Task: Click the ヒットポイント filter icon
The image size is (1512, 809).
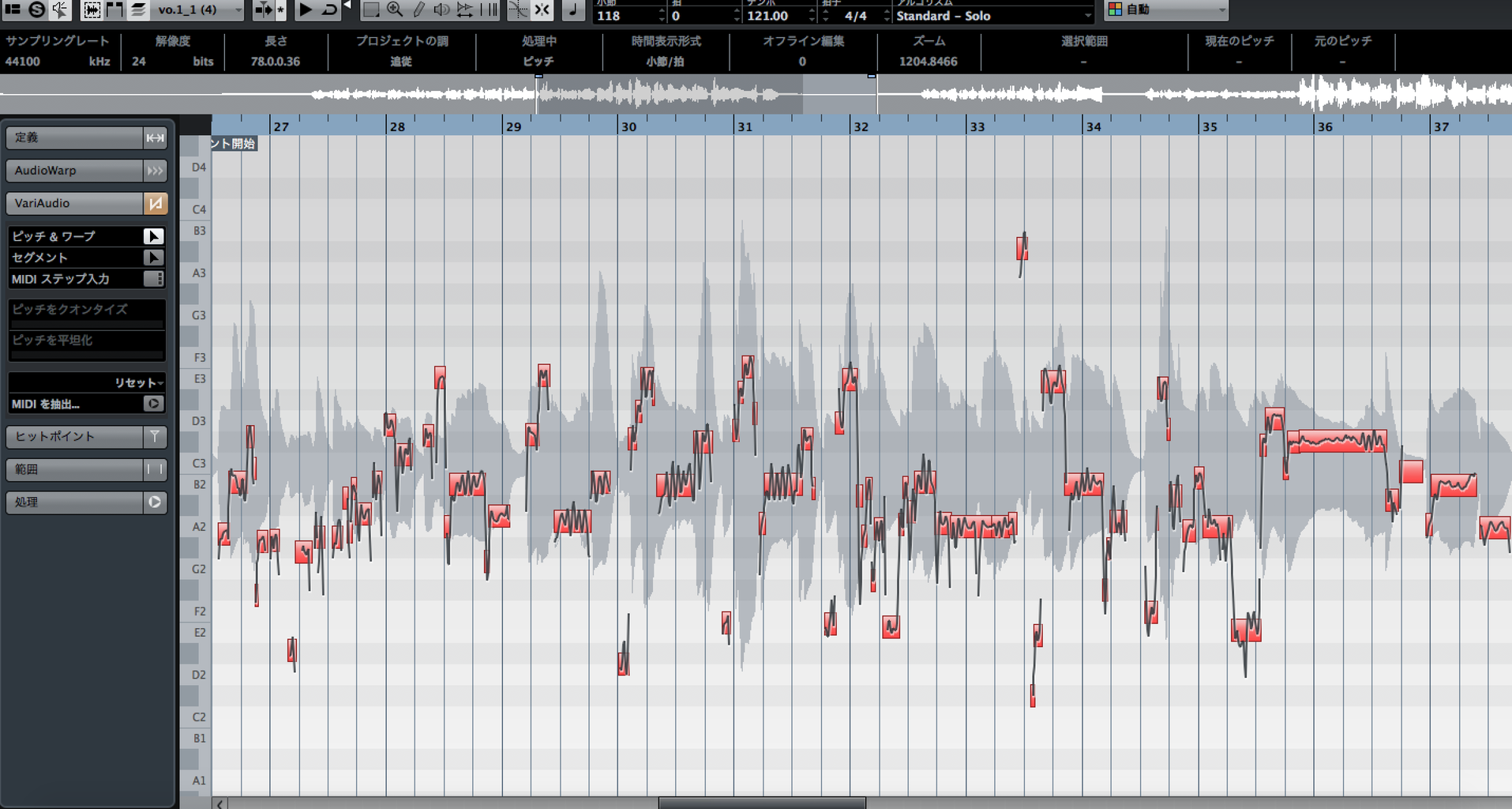Action: 155,436
